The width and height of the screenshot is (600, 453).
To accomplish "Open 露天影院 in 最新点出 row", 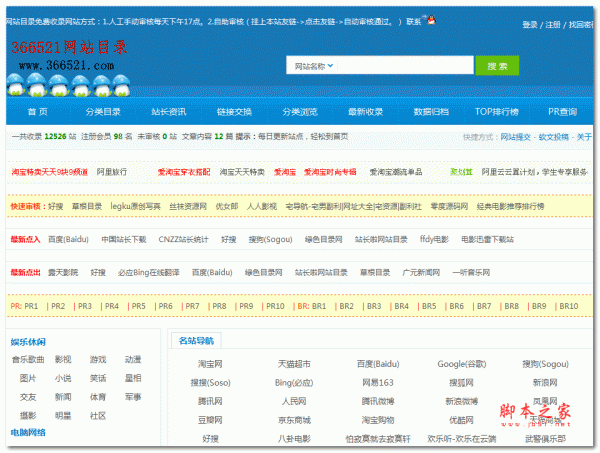I will pos(63,272).
